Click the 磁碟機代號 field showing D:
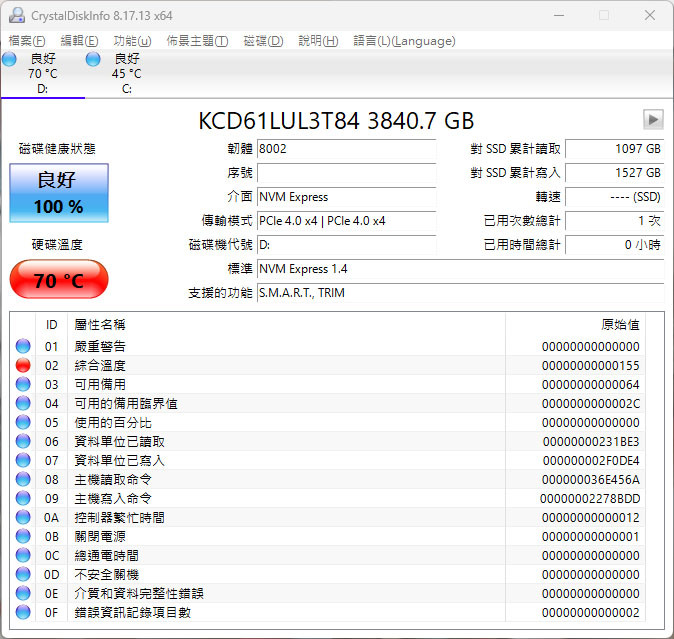Screen dimensions: 674x639 click(x=346, y=245)
